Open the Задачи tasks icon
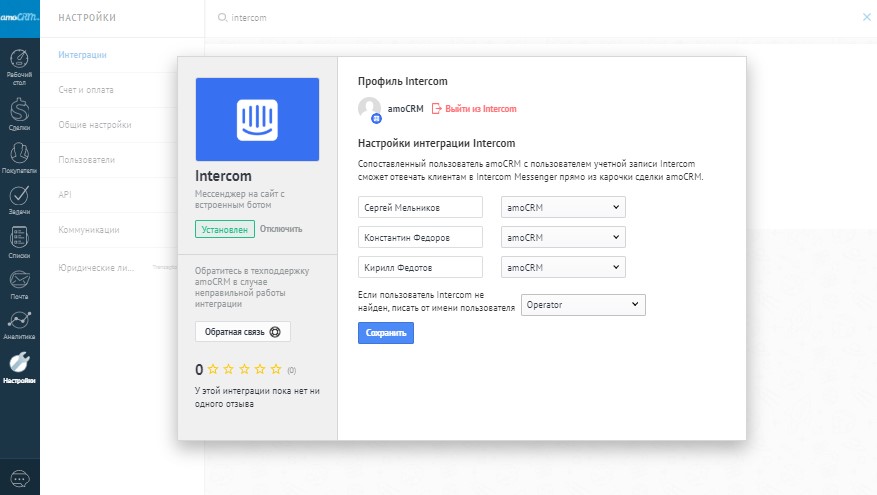Viewport: 877px width, 495px height. click(x=19, y=195)
